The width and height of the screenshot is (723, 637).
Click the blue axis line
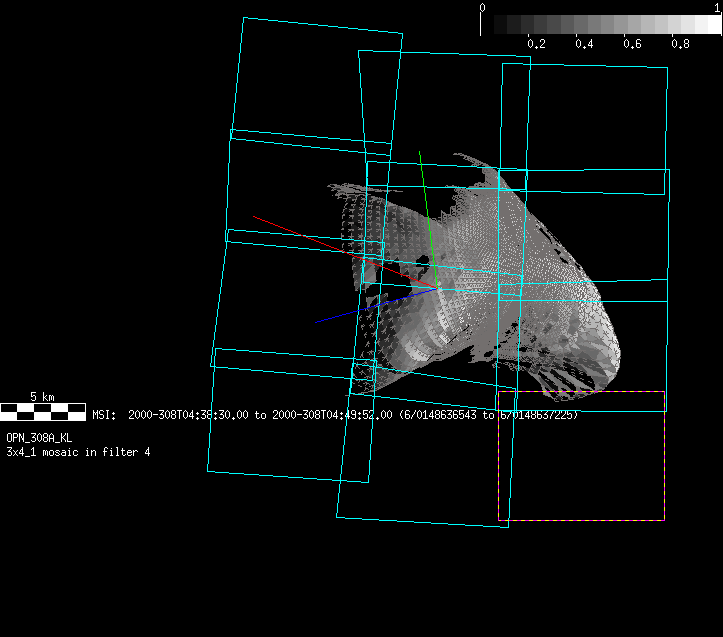360,308
